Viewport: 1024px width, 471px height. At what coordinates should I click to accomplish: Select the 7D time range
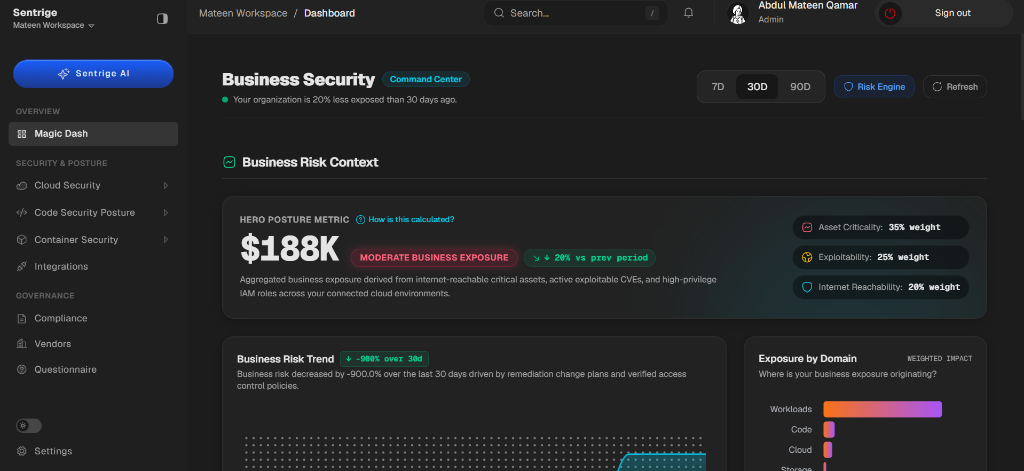pos(718,87)
